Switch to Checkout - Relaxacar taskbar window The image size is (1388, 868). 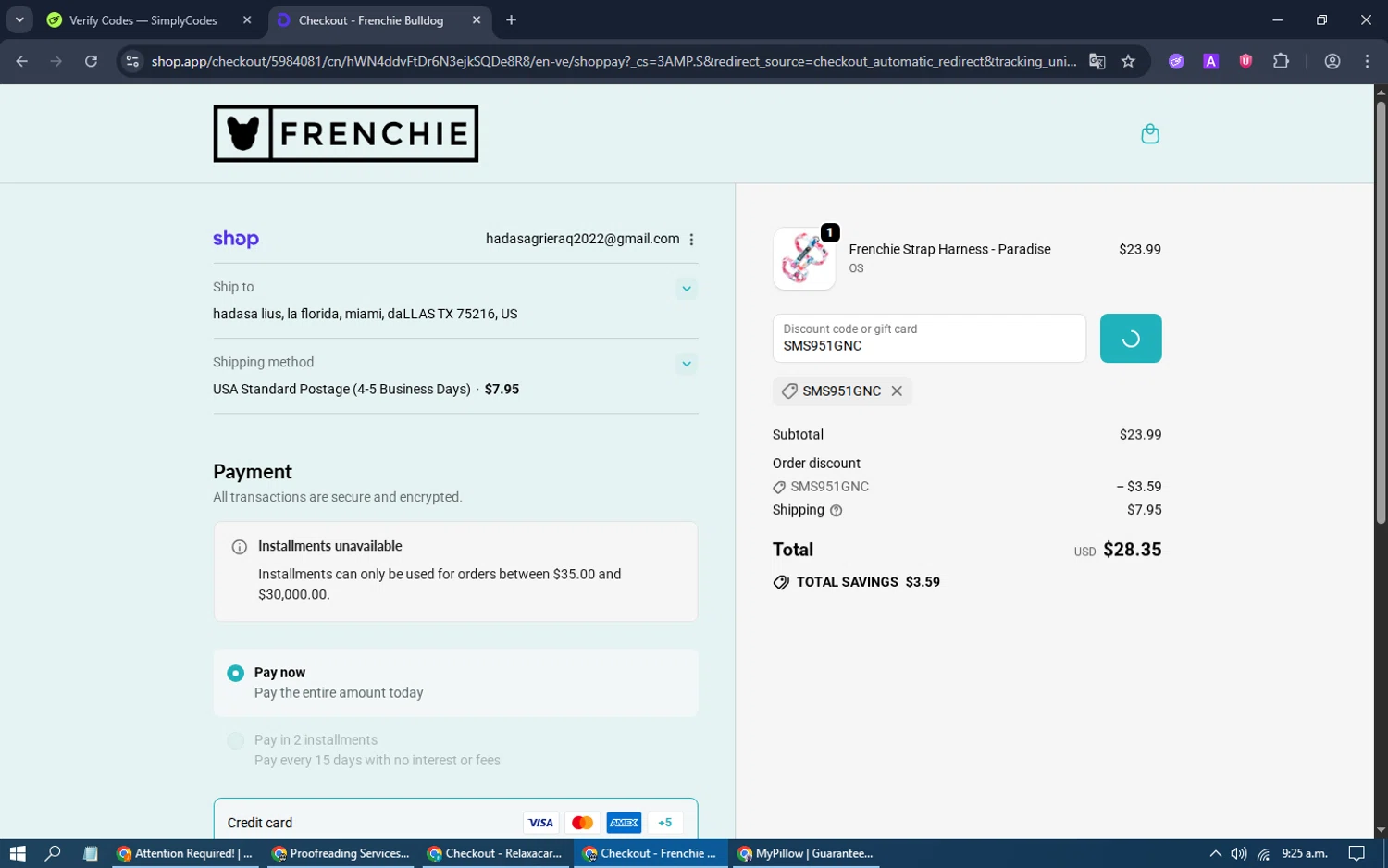(x=497, y=853)
